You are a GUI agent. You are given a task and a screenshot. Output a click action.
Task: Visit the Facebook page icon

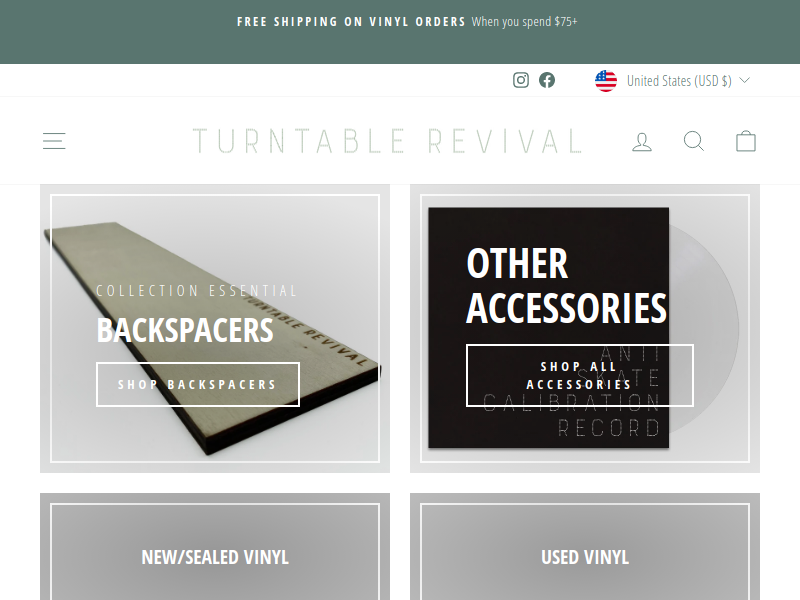point(547,80)
